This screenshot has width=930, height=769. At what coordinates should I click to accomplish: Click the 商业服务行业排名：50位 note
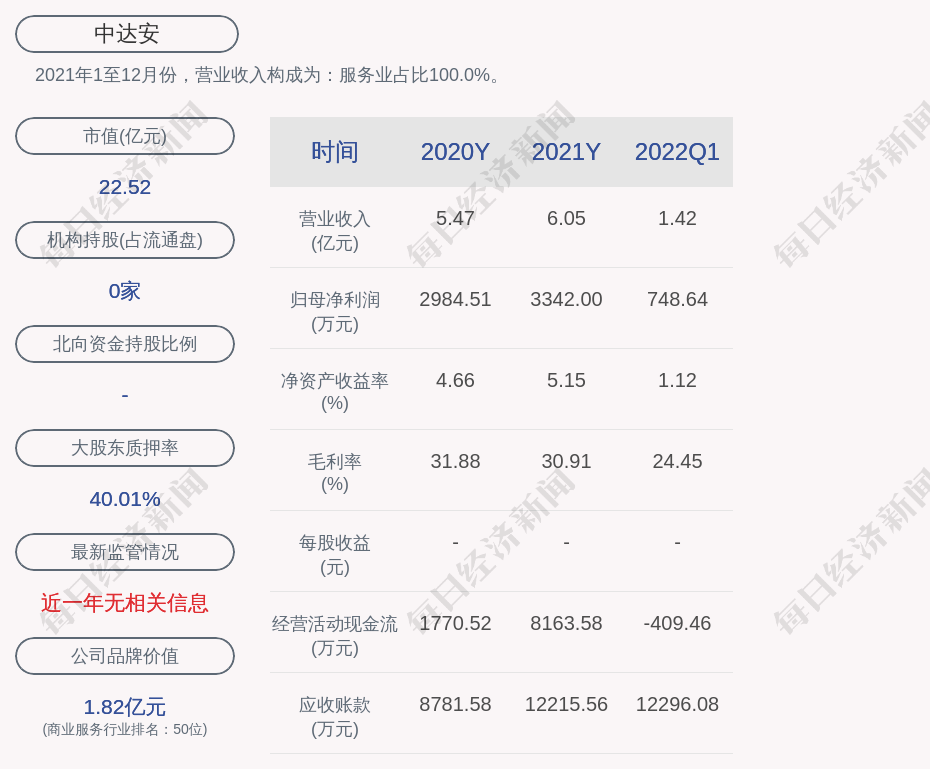click(125, 729)
